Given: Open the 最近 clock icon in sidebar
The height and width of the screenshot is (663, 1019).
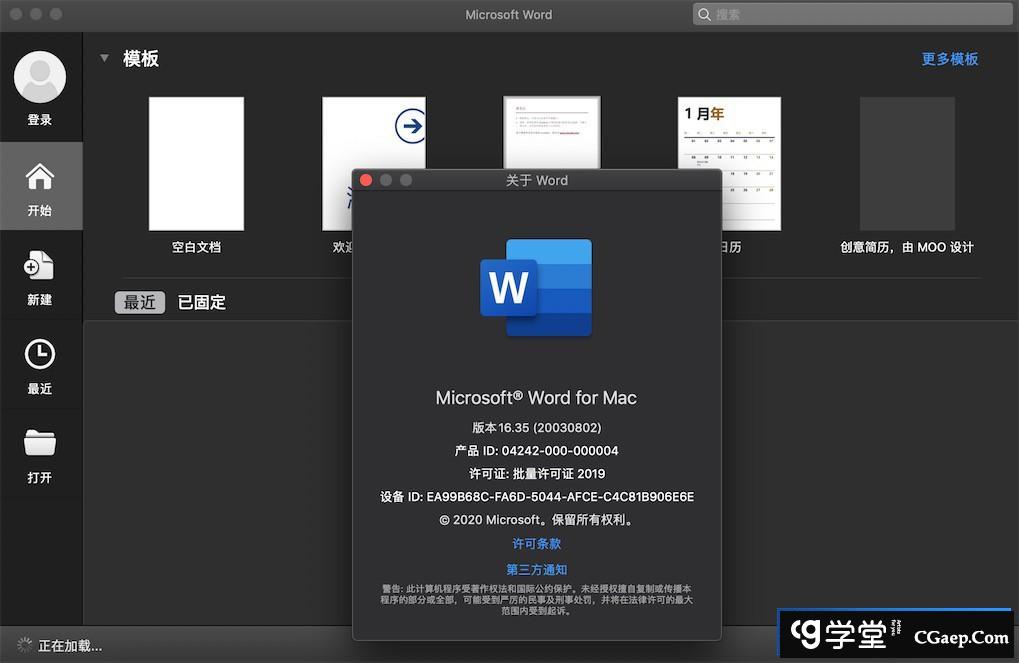Looking at the screenshot, I should point(40,354).
